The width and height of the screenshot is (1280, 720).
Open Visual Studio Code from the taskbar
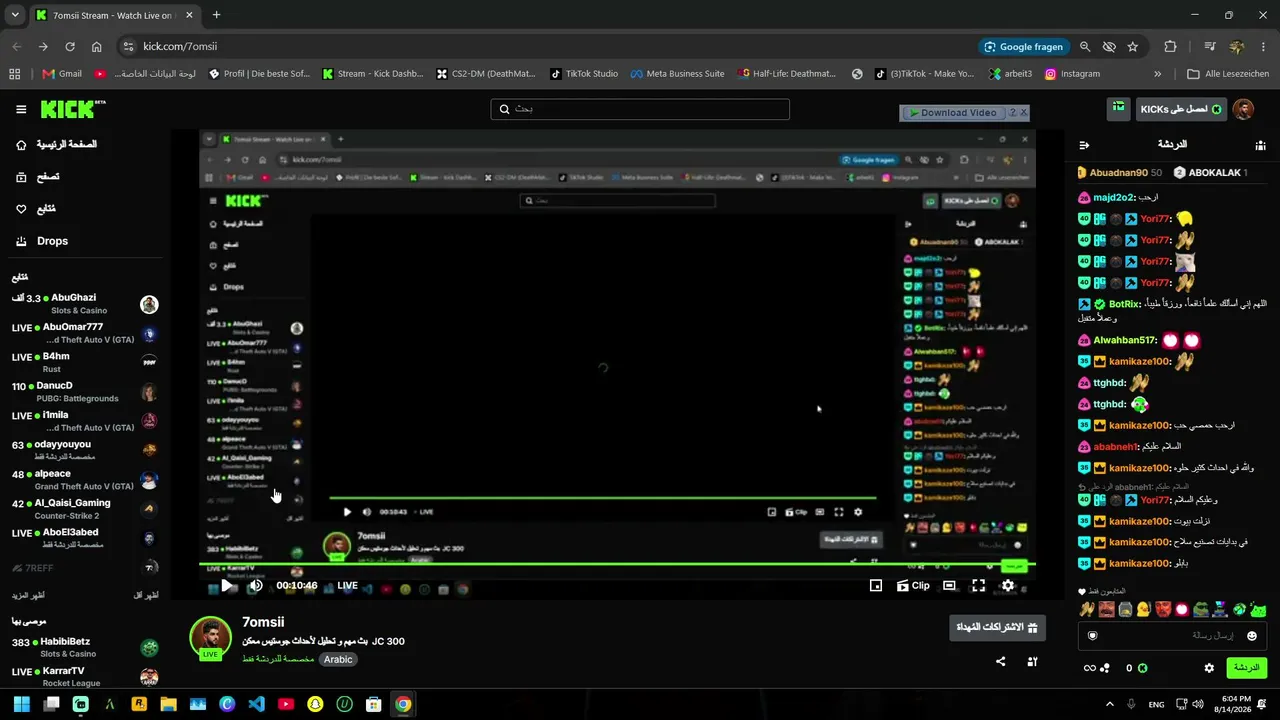[256, 704]
